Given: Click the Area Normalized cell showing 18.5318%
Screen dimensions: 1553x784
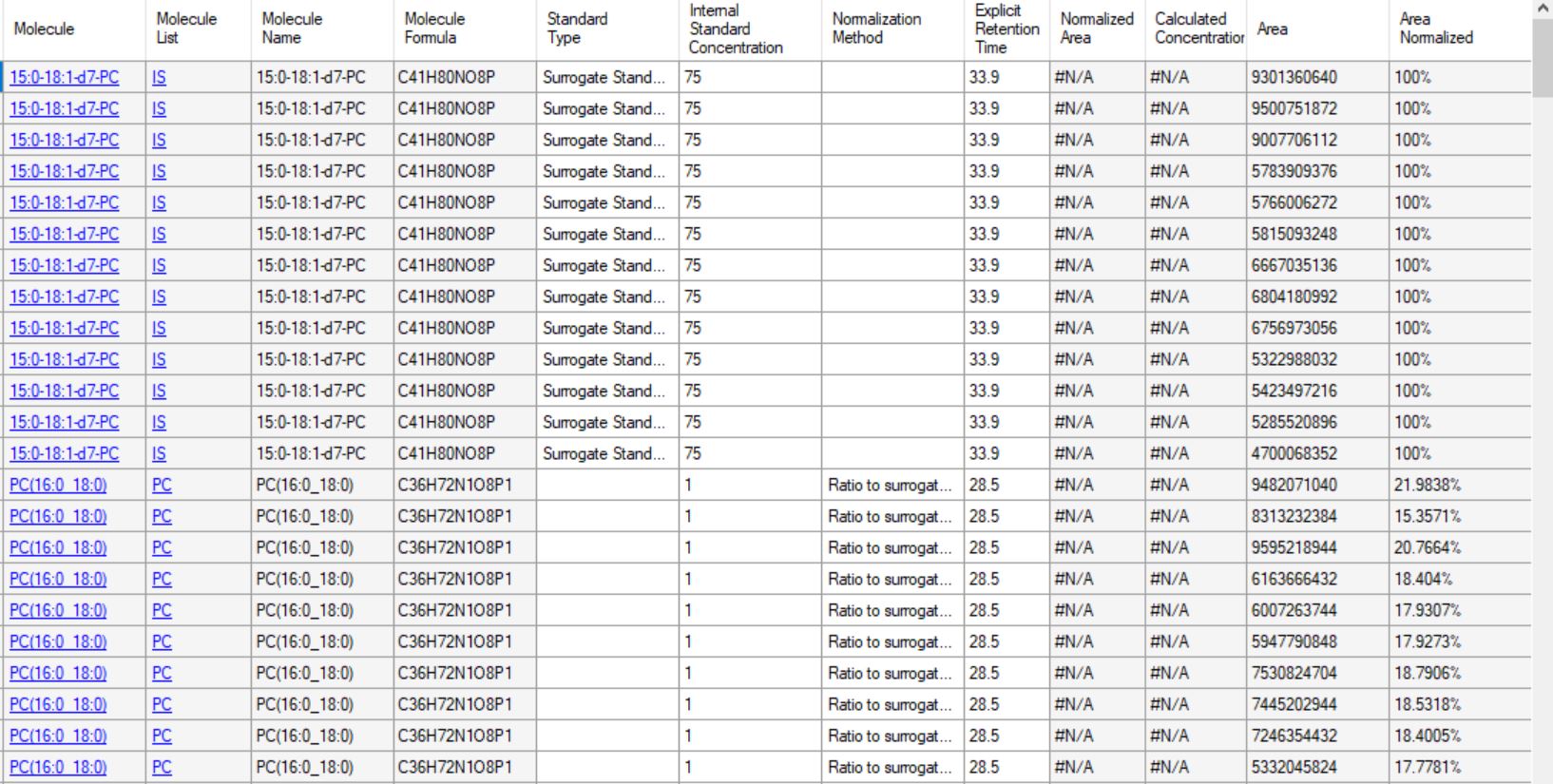Looking at the screenshot, I should [x=1427, y=705].
